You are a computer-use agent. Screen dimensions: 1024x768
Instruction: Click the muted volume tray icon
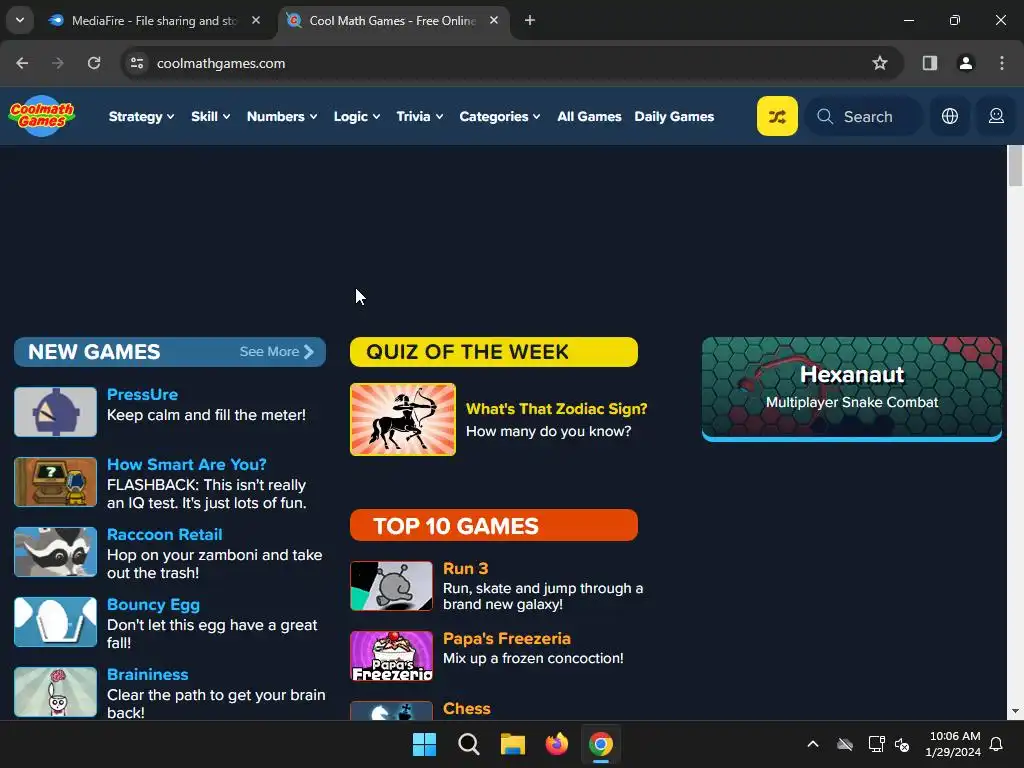click(x=902, y=744)
